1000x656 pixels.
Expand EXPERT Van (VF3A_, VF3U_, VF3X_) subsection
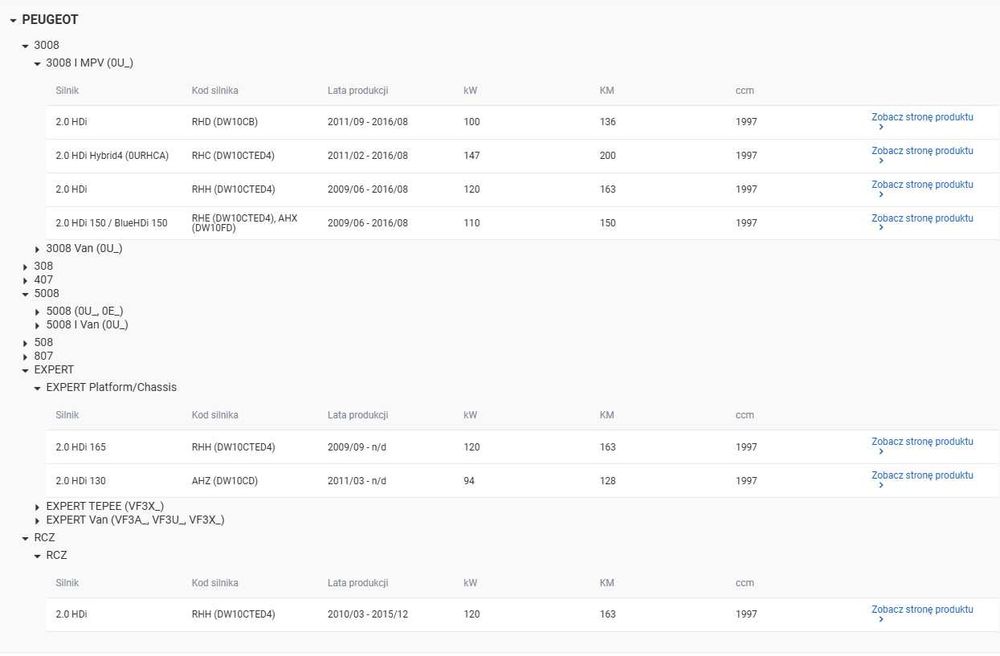coord(37,521)
